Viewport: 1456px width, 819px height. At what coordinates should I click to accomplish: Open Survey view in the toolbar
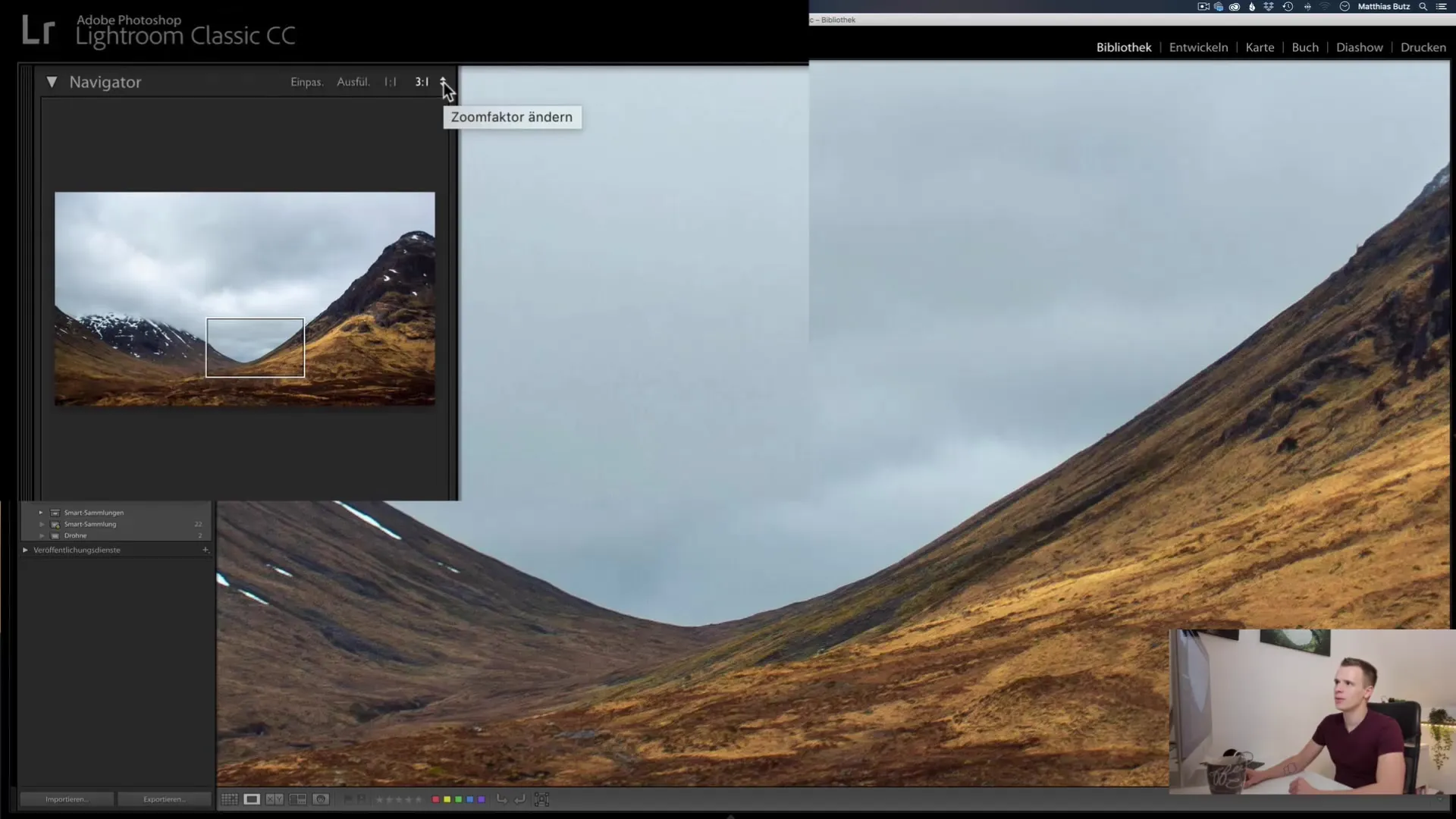[298, 799]
